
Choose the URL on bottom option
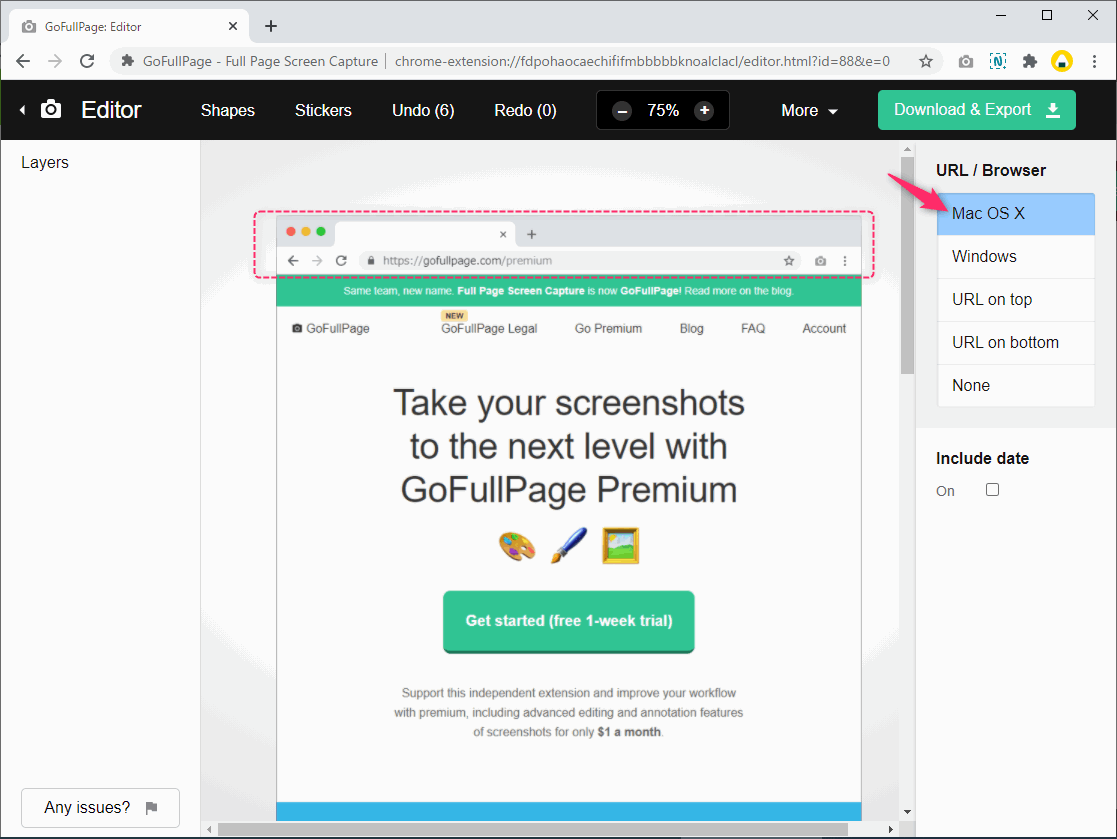point(1016,343)
